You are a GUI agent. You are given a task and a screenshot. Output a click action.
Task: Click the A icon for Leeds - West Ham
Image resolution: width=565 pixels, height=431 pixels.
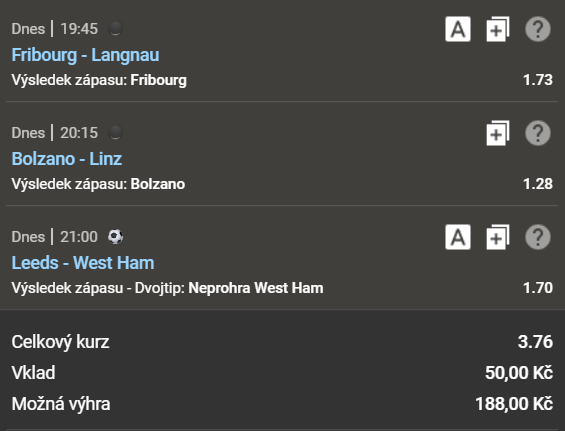458,237
